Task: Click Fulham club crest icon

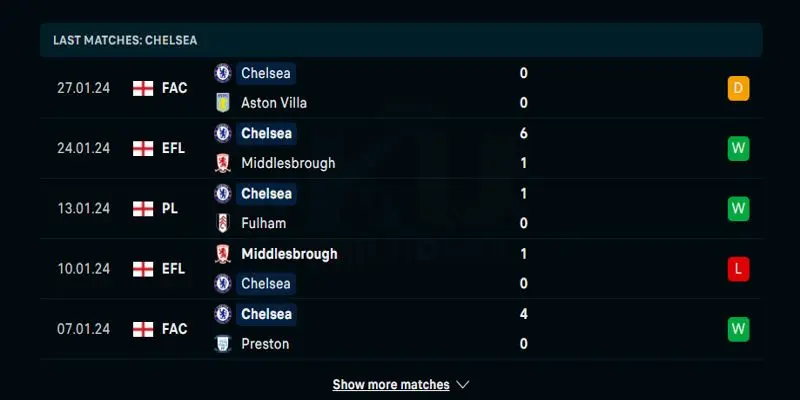Action: click(222, 223)
